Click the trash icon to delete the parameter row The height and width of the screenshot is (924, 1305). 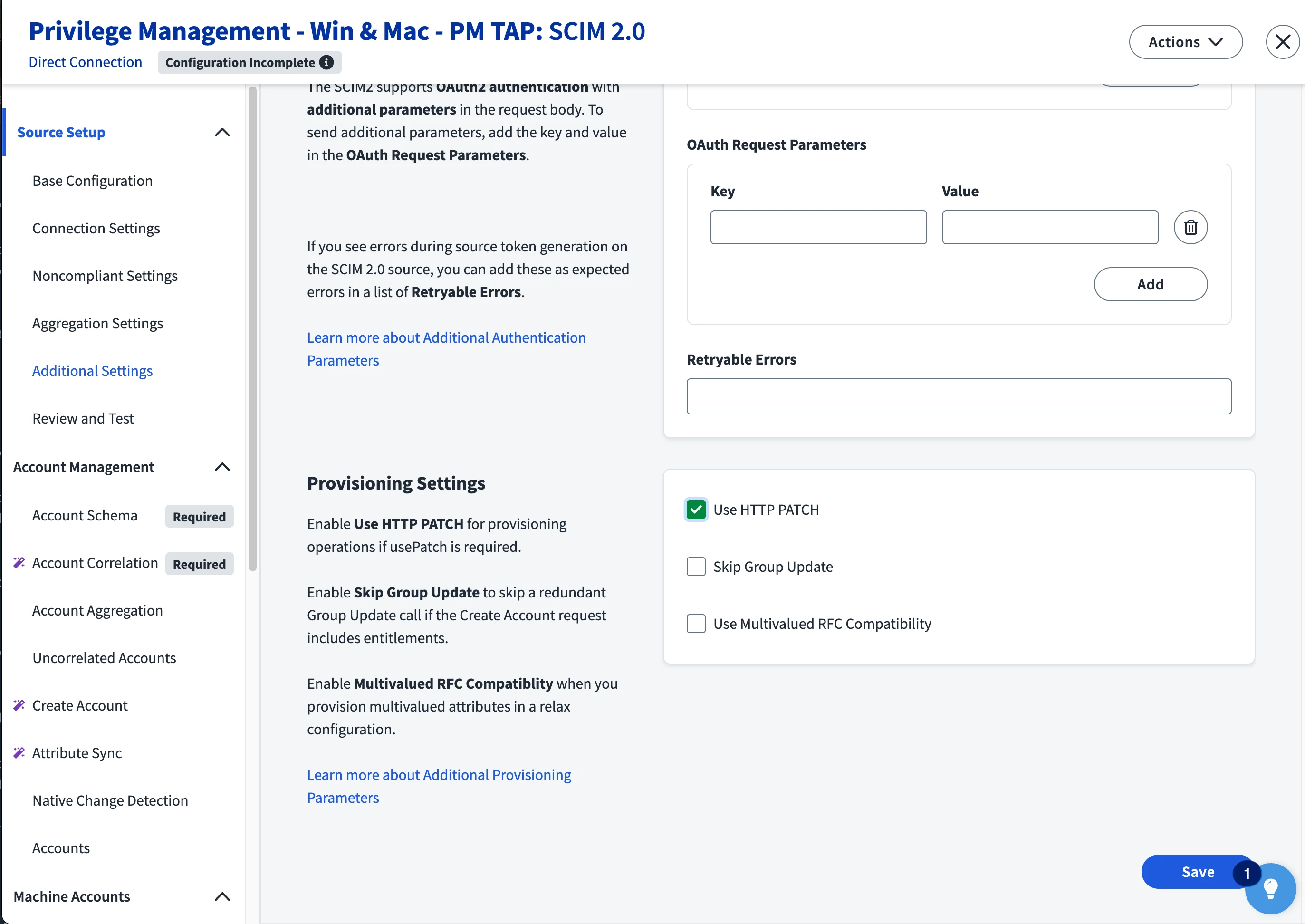[1190, 227]
